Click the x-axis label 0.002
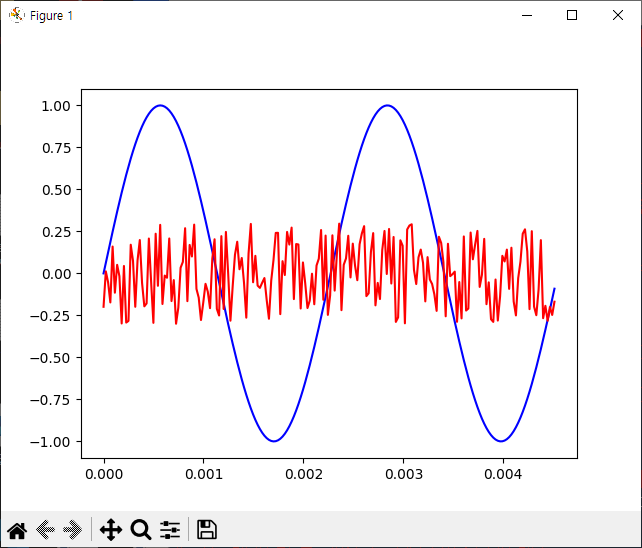642x548 pixels. [304, 474]
